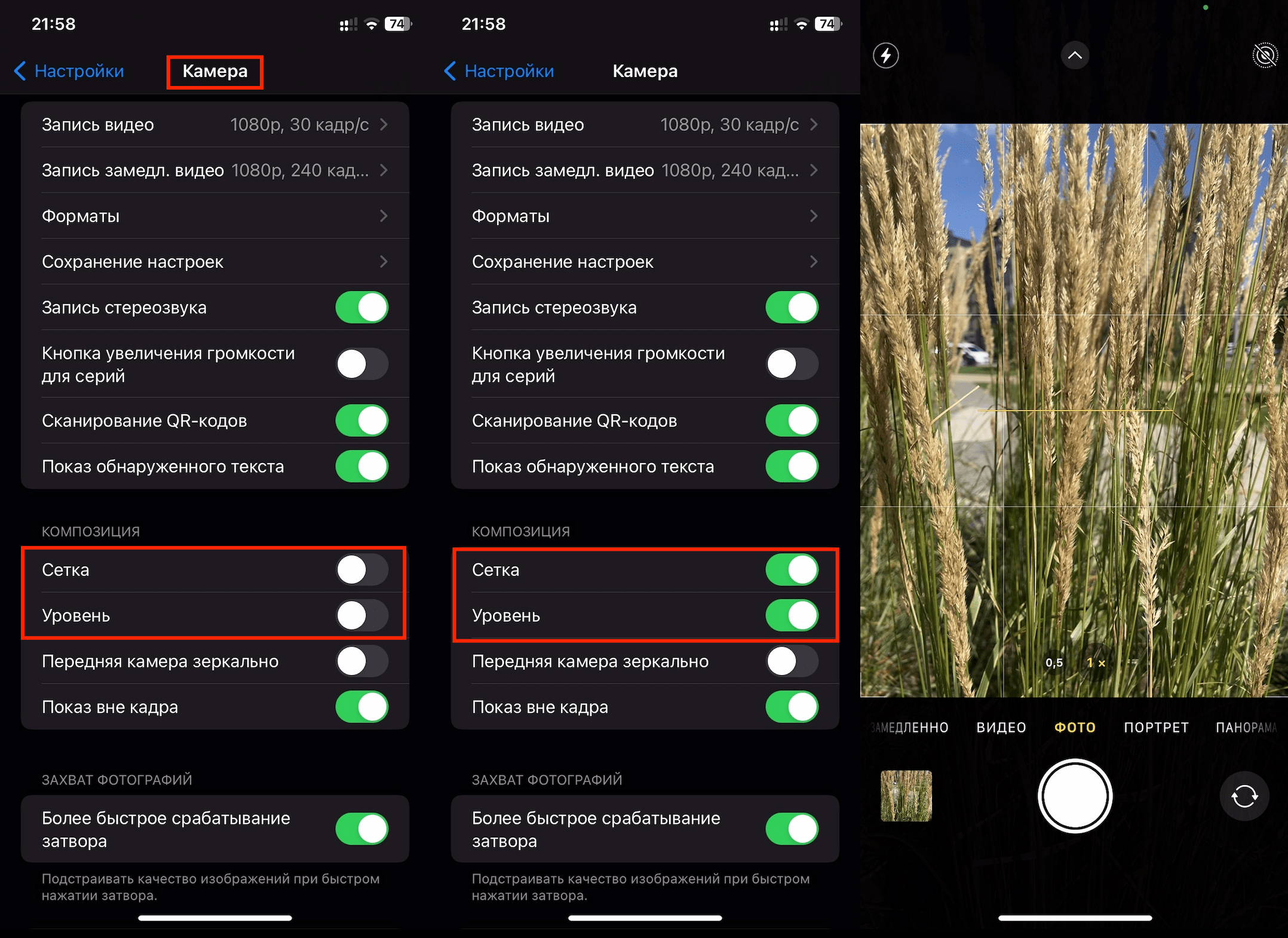
Task: Switch to ЗАМЕДЛЕННО camera mode
Action: coord(909,727)
